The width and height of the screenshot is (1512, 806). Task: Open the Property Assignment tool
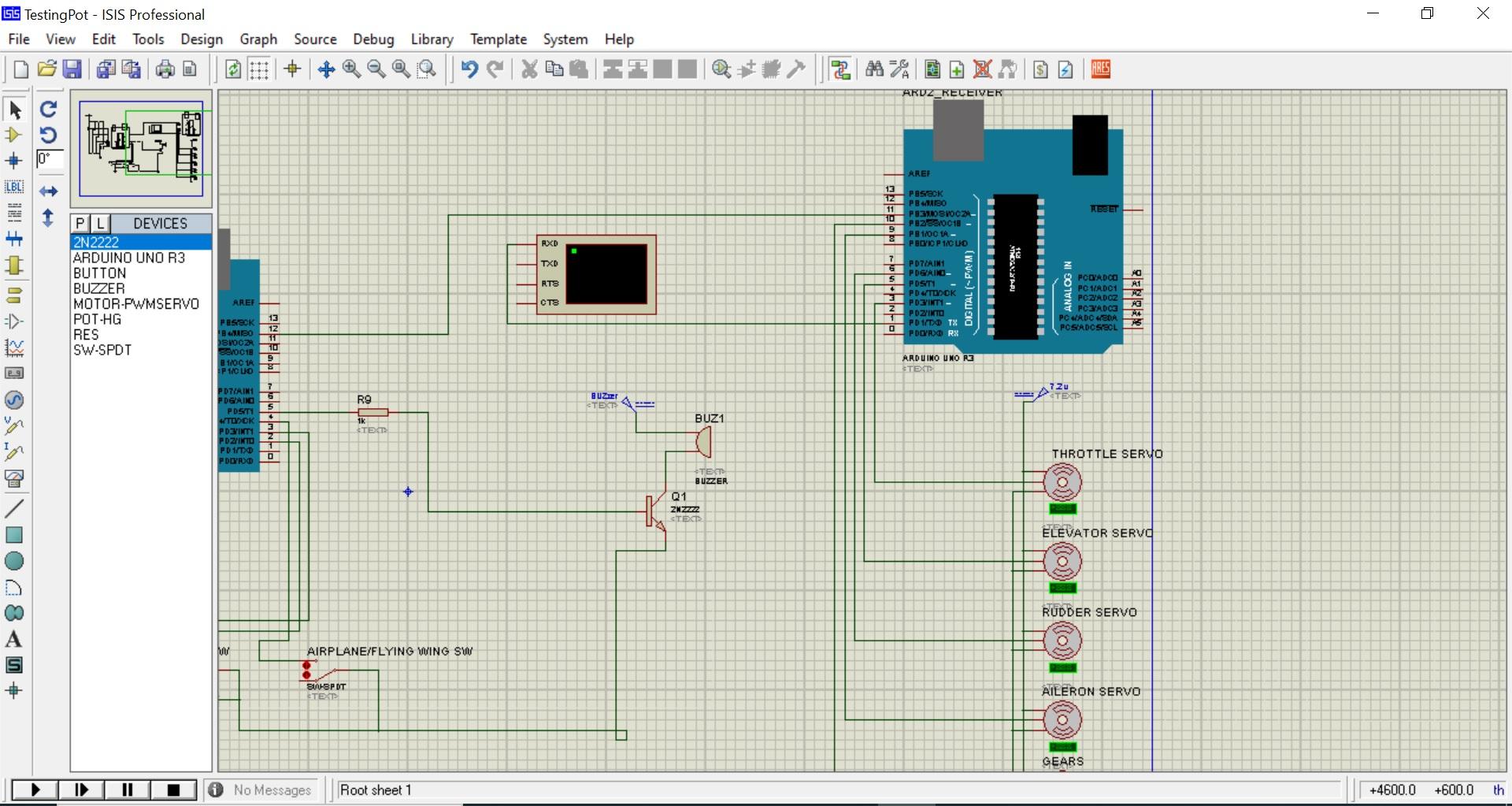[899, 69]
